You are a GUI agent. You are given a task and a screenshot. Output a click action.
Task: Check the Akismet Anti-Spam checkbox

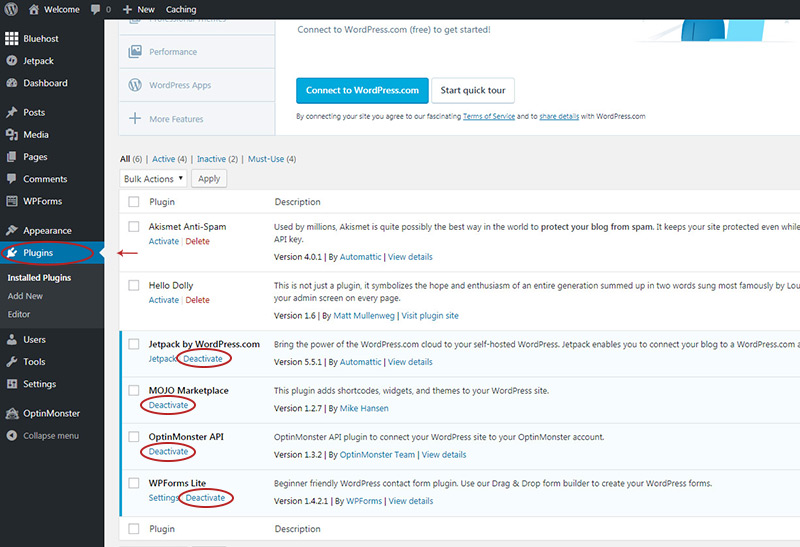pos(134,226)
